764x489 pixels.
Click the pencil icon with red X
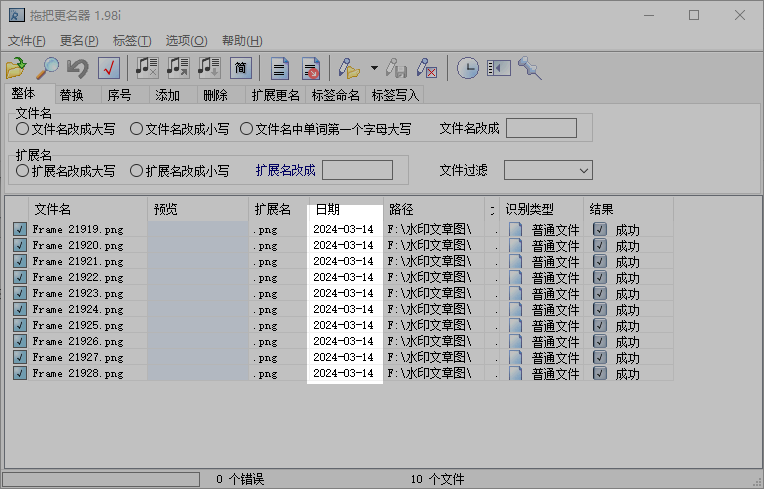pos(427,68)
